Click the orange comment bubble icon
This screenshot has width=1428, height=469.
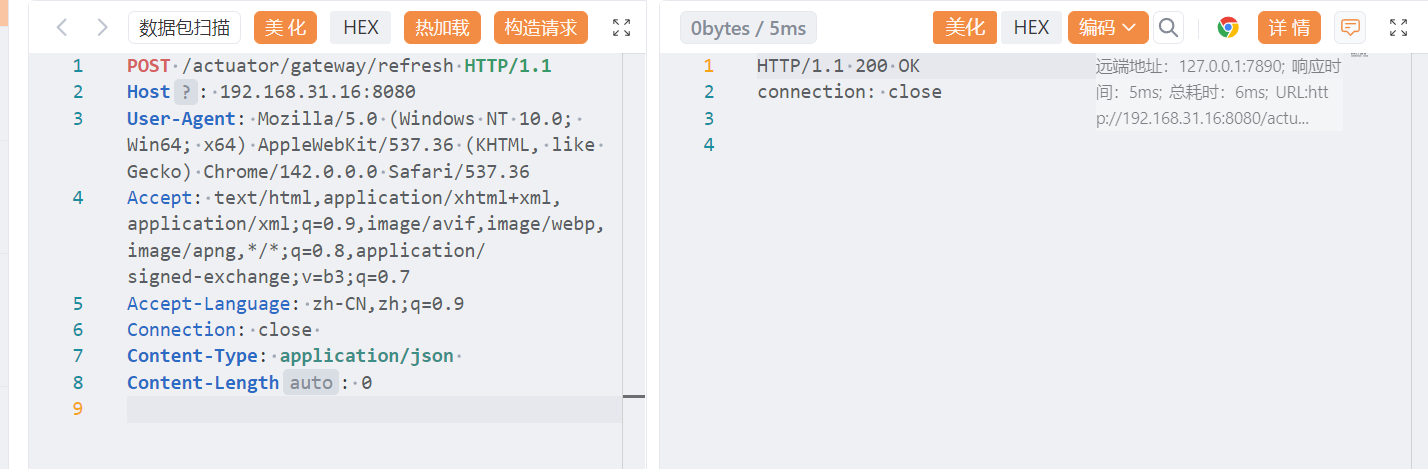coord(1350,28)
